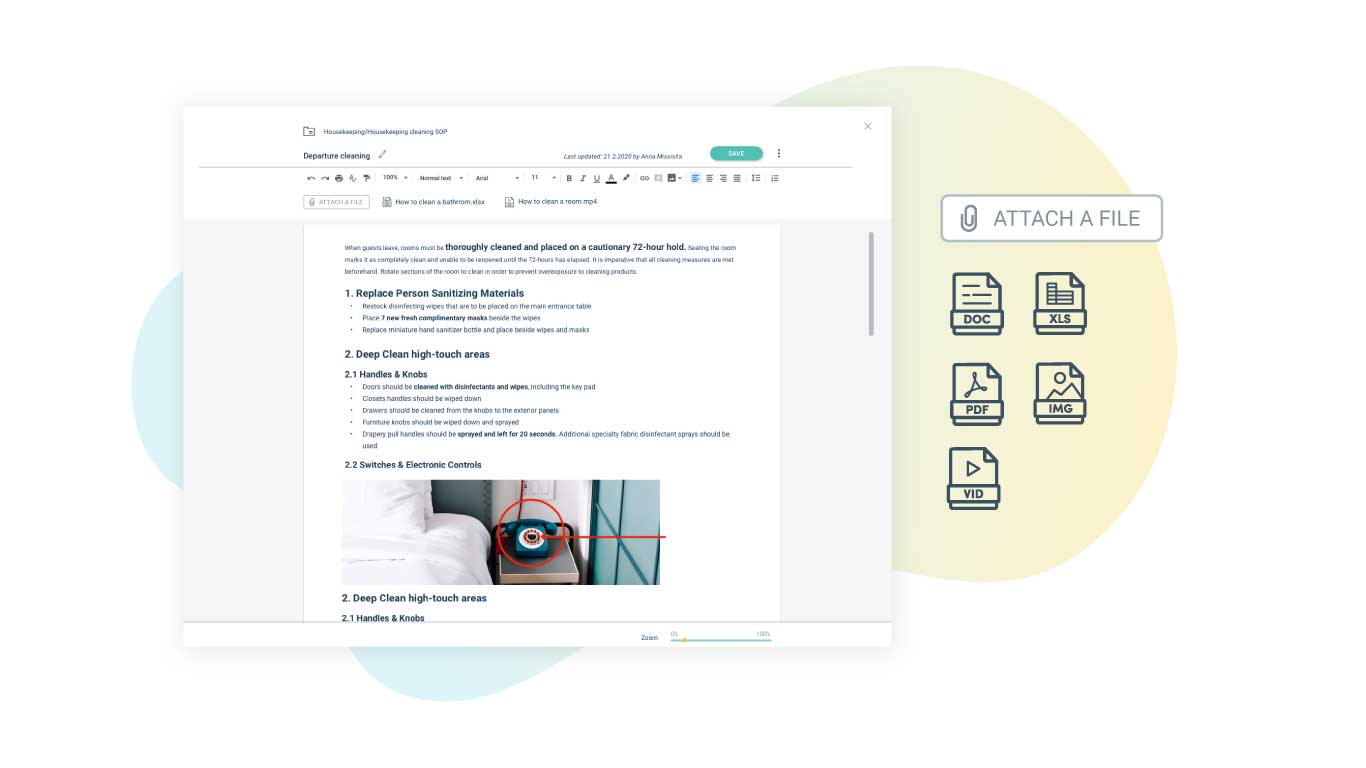Click the undo arrow icon
Image resolution: width=1366 pixels, height=768 pixels.
(x=311, y=178)
